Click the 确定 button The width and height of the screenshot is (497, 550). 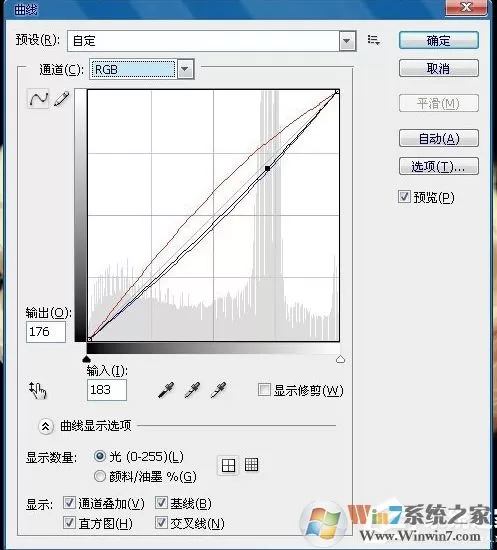click(x=438, y=40)
